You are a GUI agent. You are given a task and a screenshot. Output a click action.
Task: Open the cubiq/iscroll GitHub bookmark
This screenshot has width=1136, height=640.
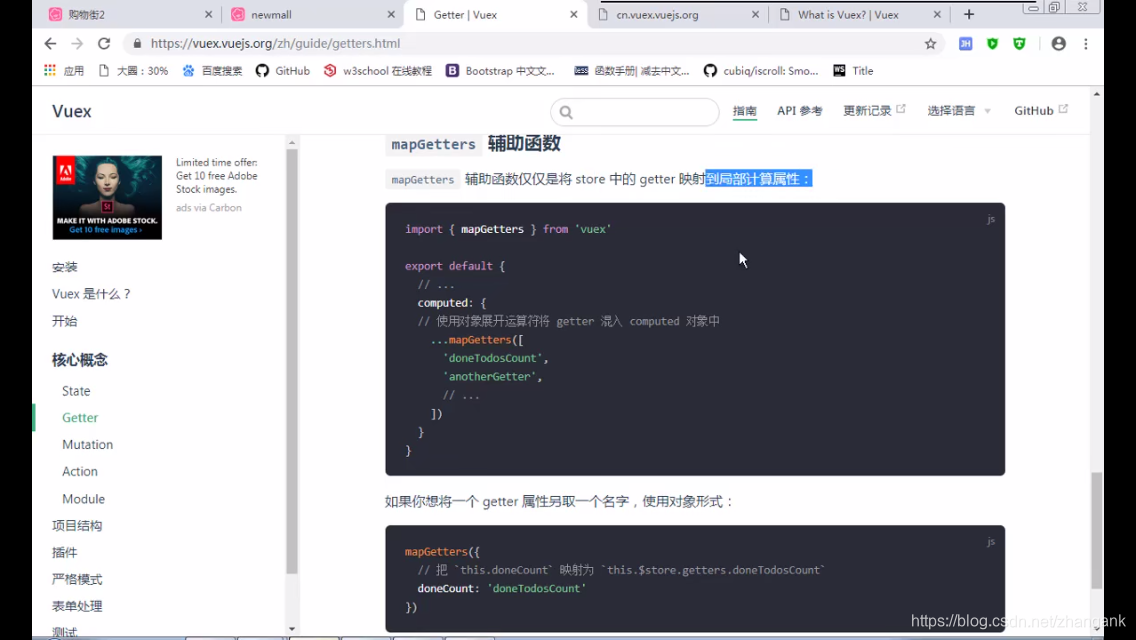click(761, 70)
